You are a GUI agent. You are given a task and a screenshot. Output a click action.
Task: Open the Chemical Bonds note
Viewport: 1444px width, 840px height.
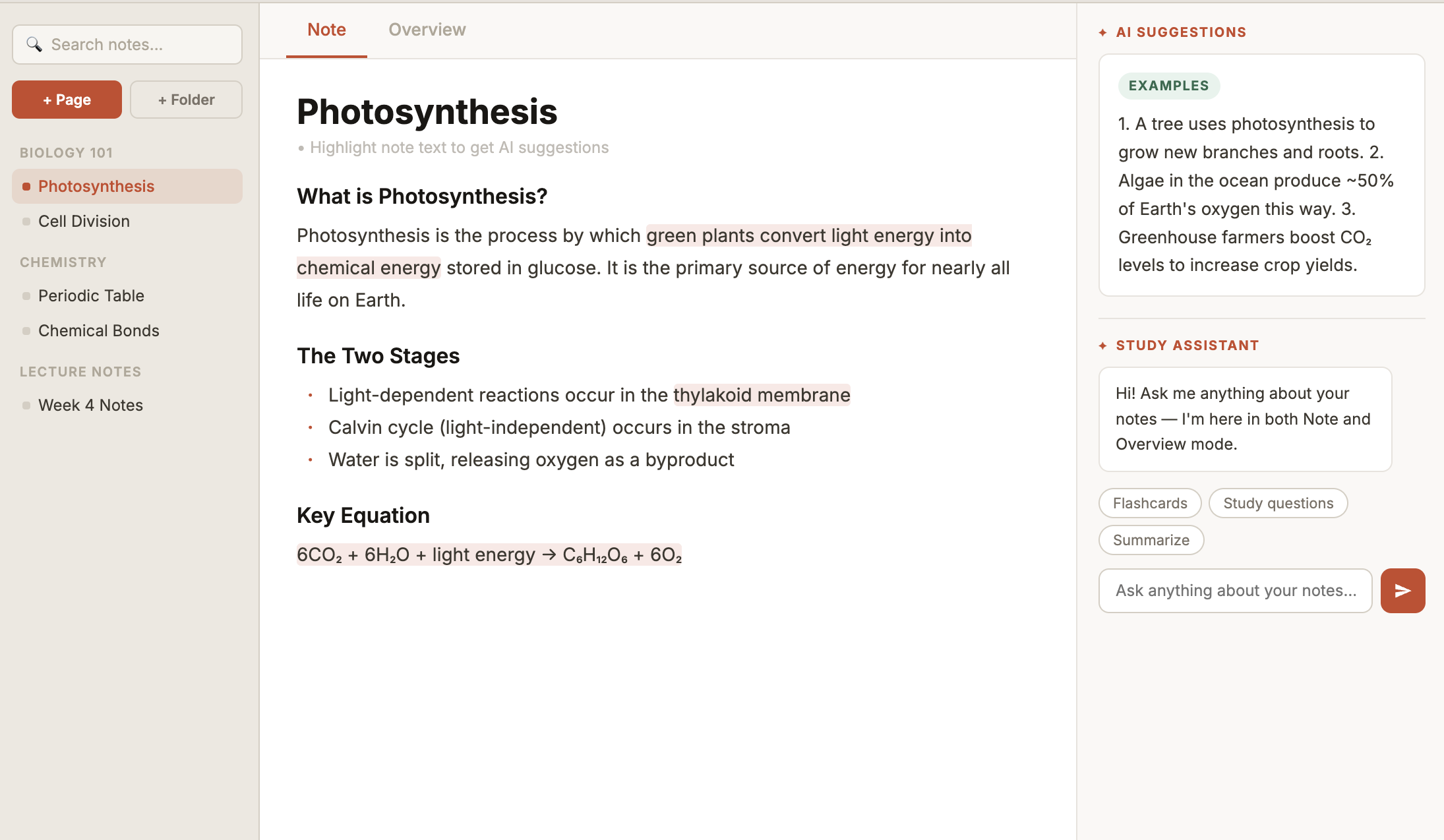99,330
